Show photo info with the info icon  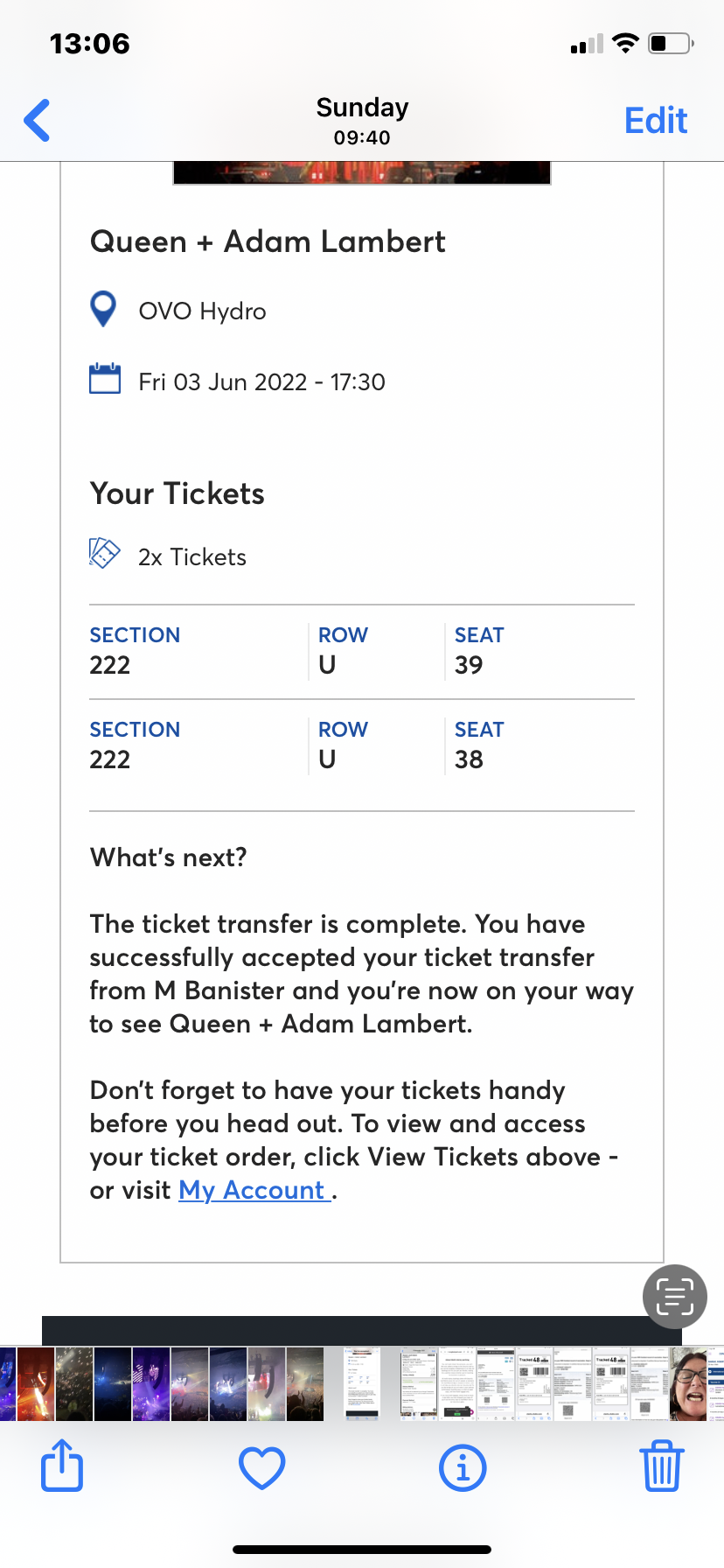tap(462, 1466)
